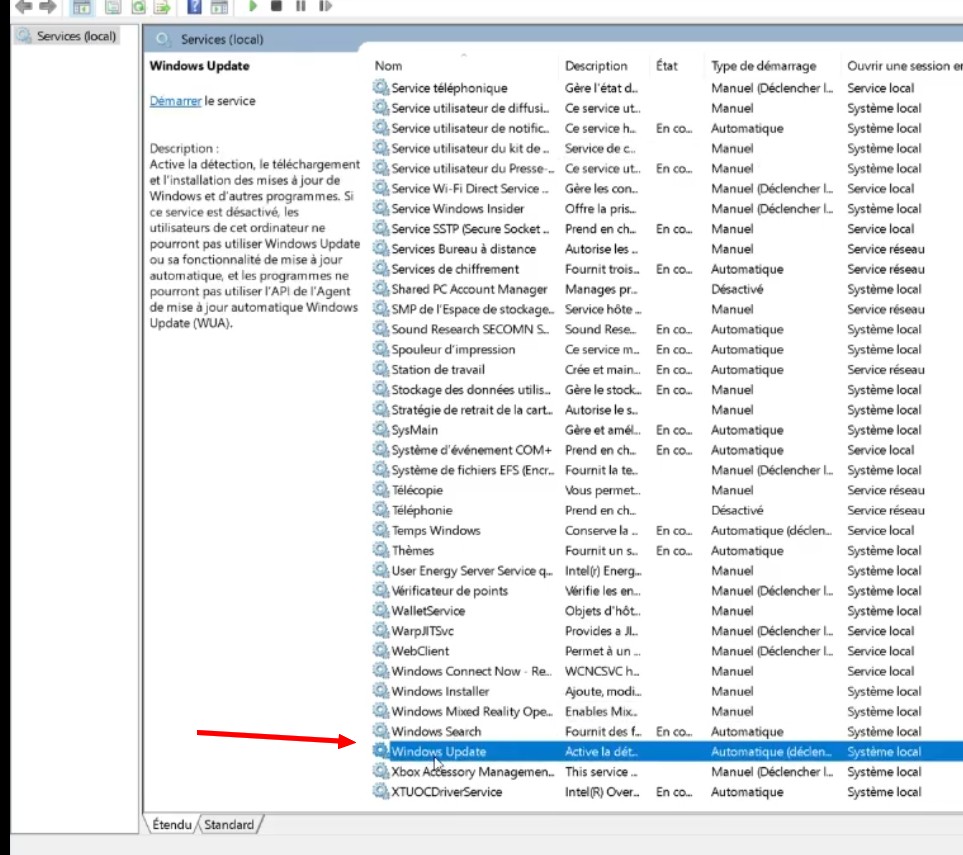The image size is (963, 855).
Task: Sort list by Nom column header
Action: pos(388,66)
